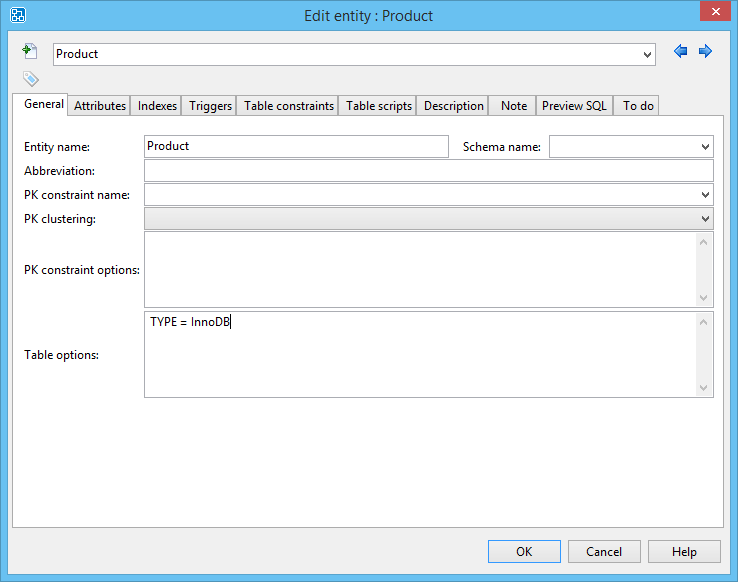Click the application icon in the title bar
738x582 pixels.
tap(17, 15)
